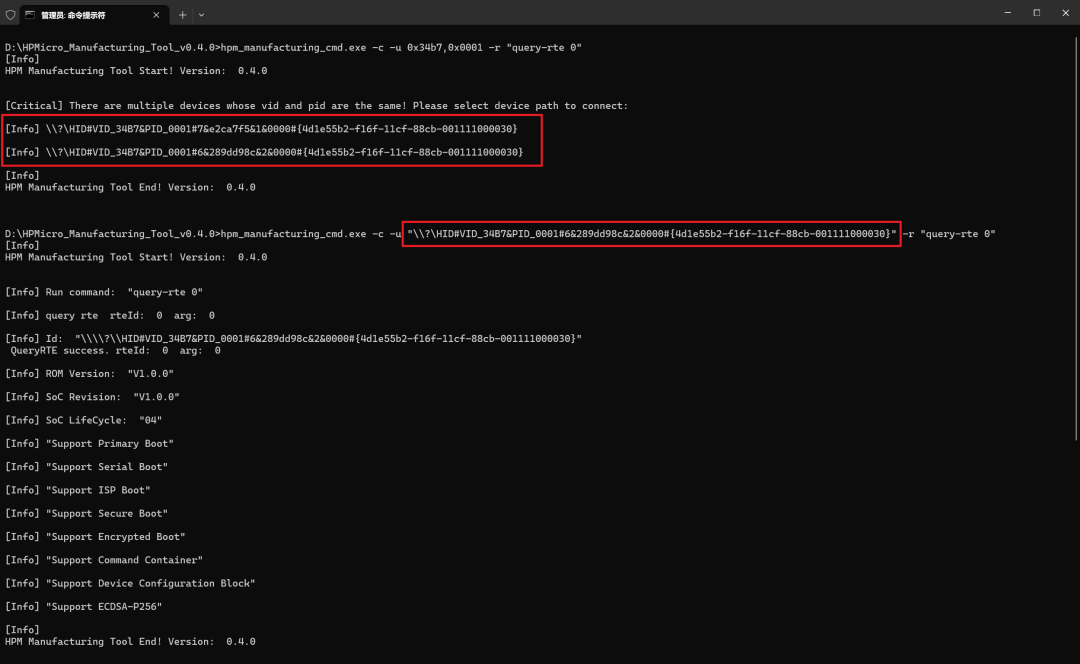Click the "Support Device Configuration Block" line

tap(130, 583)
